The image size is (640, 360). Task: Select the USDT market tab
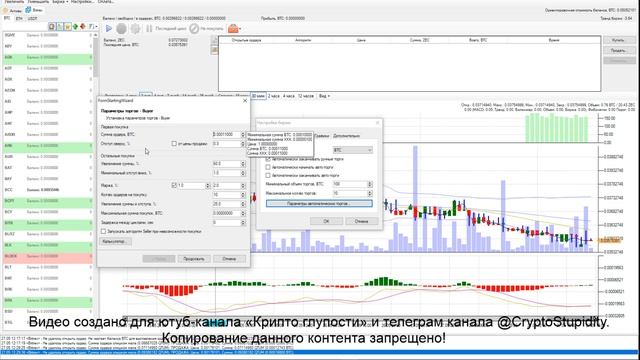32,18
